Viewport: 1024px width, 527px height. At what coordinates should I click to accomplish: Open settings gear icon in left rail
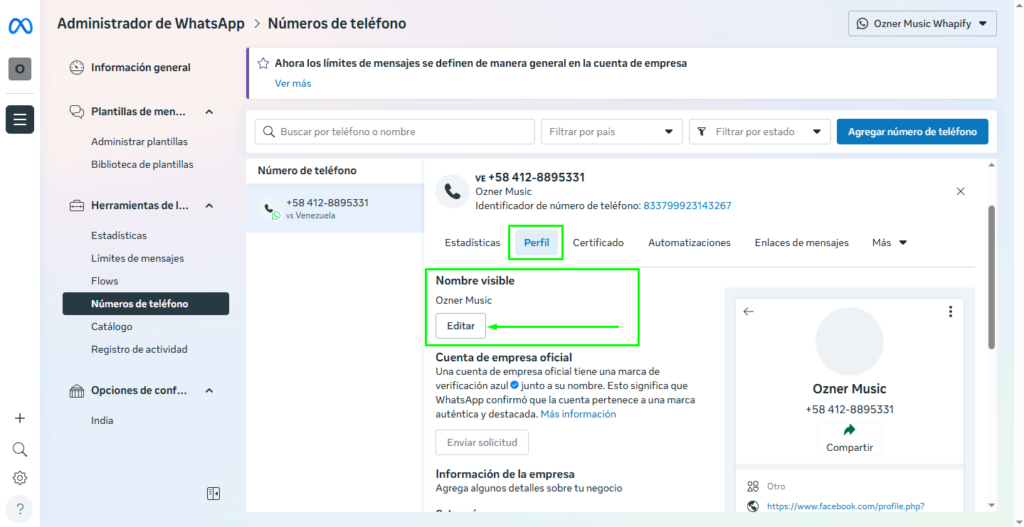[x=20, y=478]
